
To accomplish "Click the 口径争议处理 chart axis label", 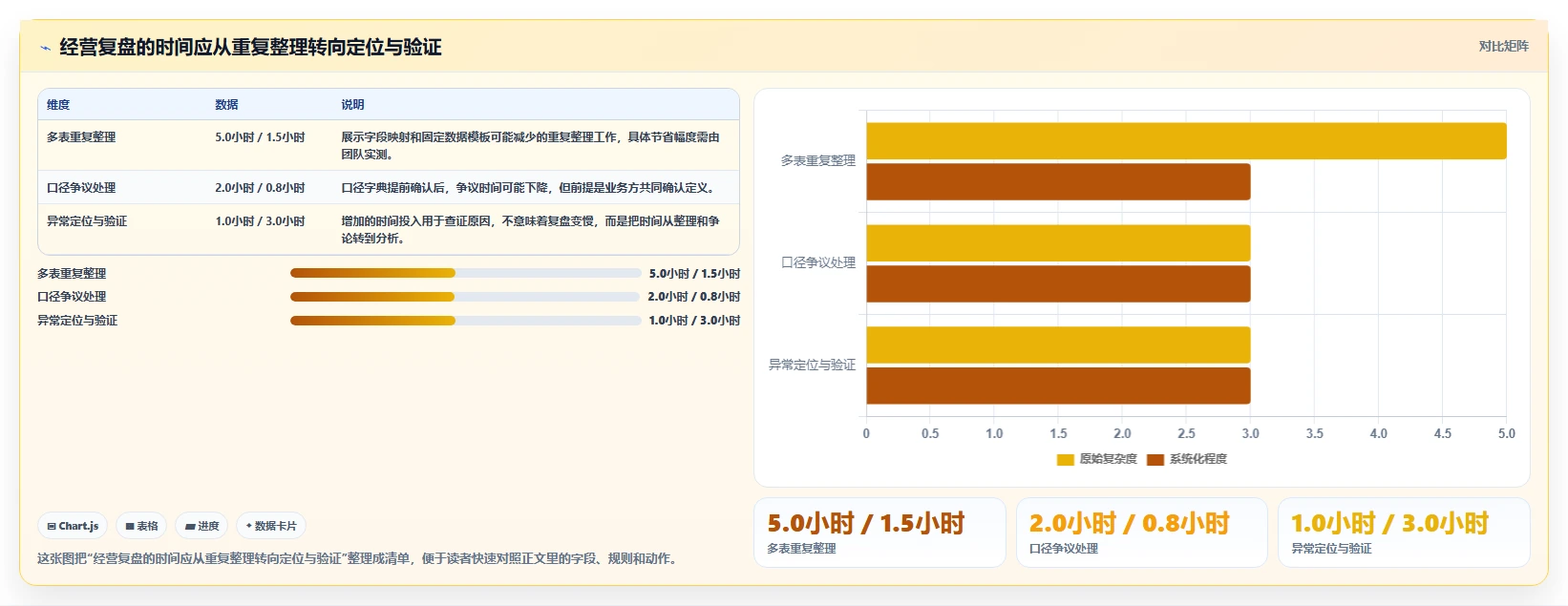I will (x=818, y=262).
